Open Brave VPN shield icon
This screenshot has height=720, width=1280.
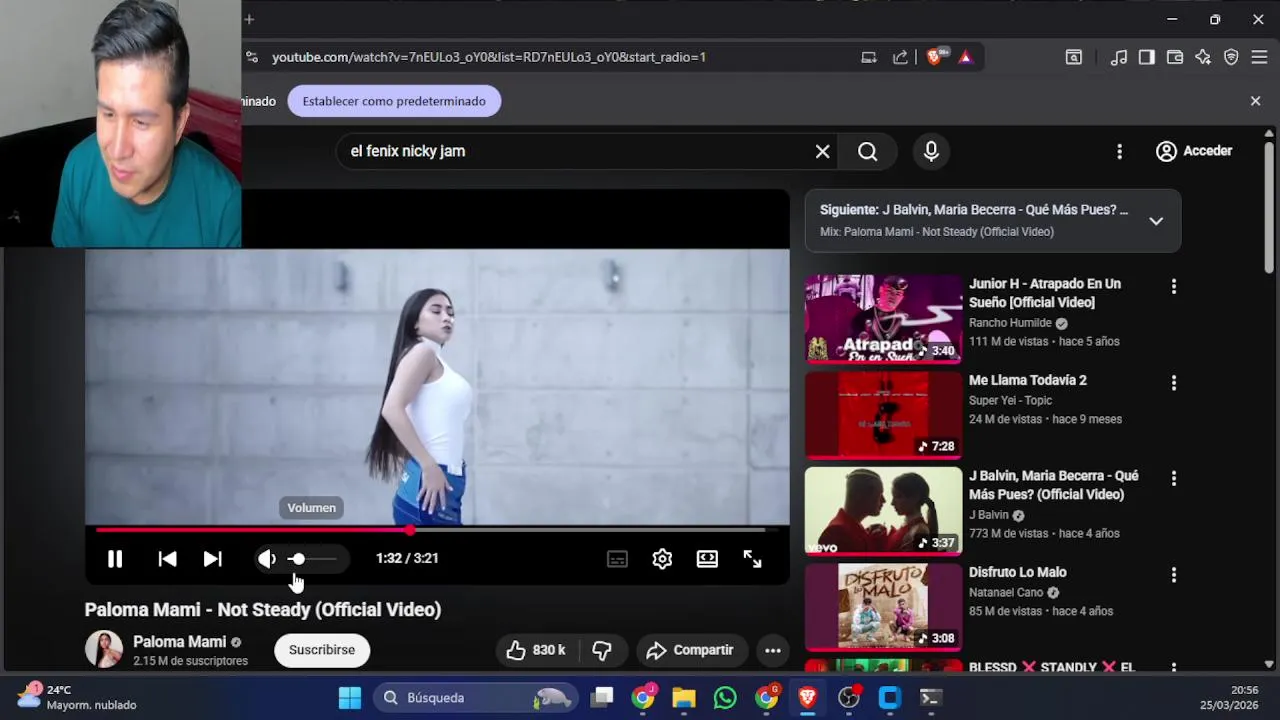pos(1231,57)
